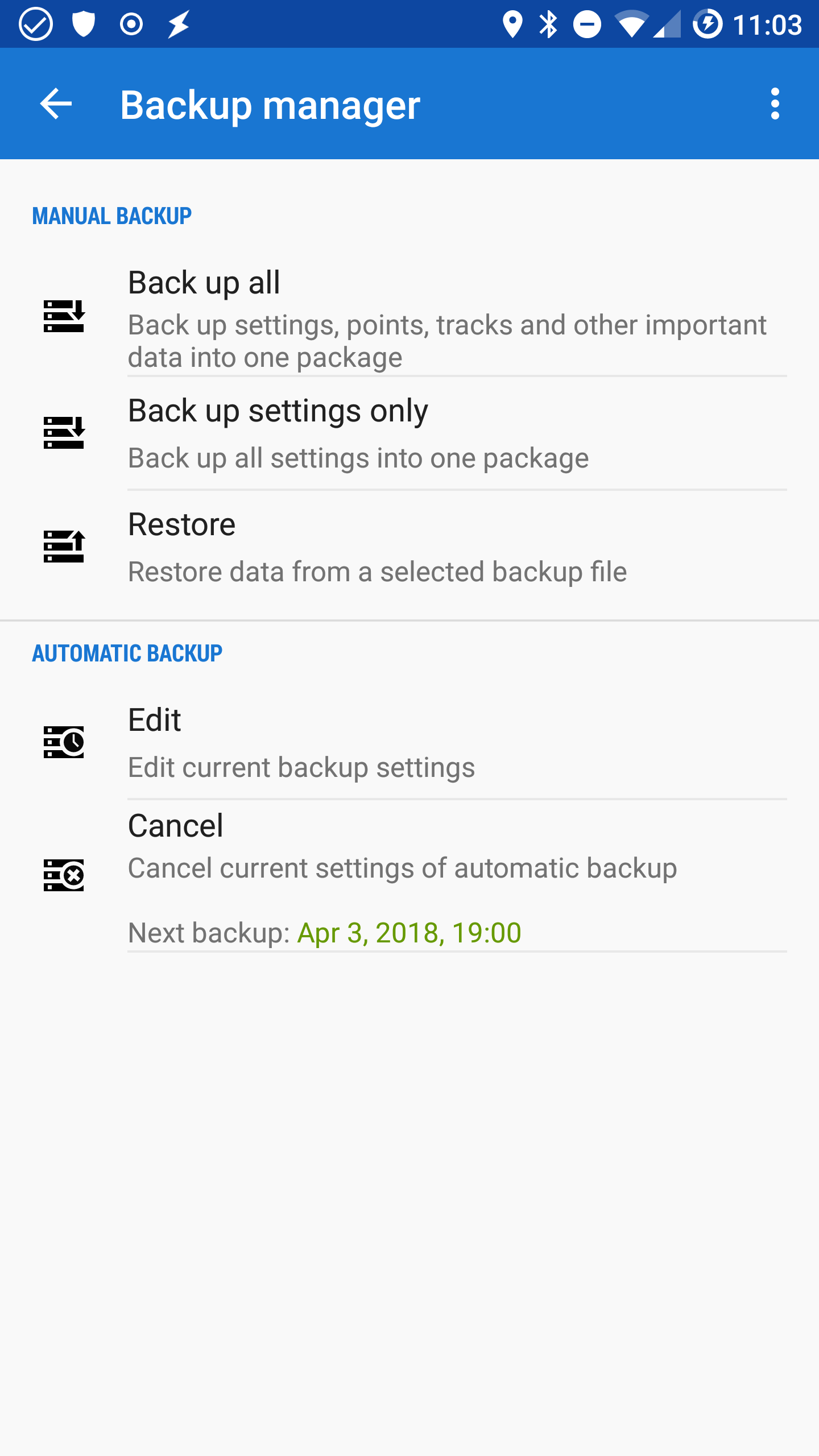
Task: Tap the Manual Backup section header
Action: (112, 216)
